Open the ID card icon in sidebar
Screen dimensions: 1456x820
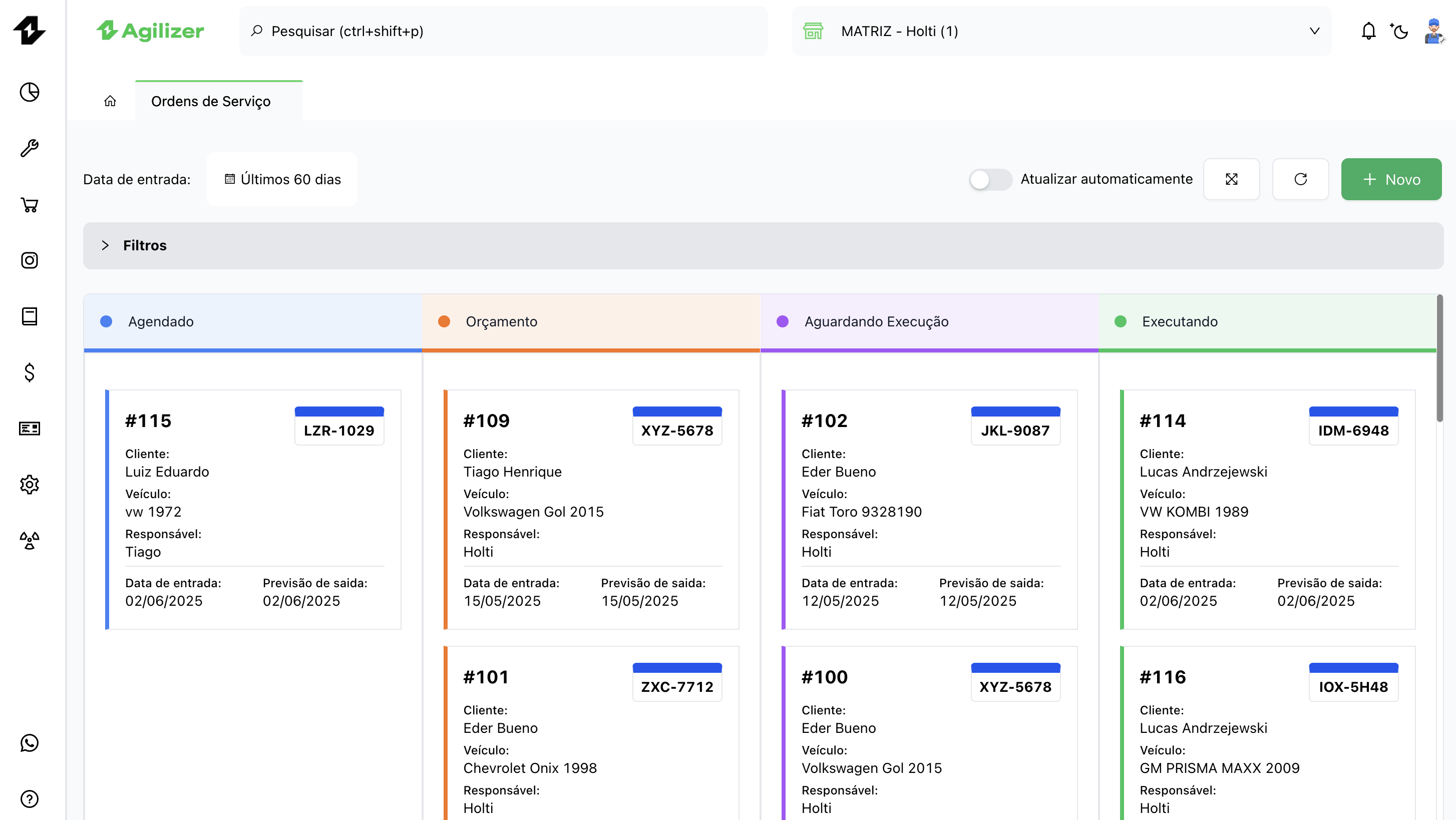click(x=29, y=429)
